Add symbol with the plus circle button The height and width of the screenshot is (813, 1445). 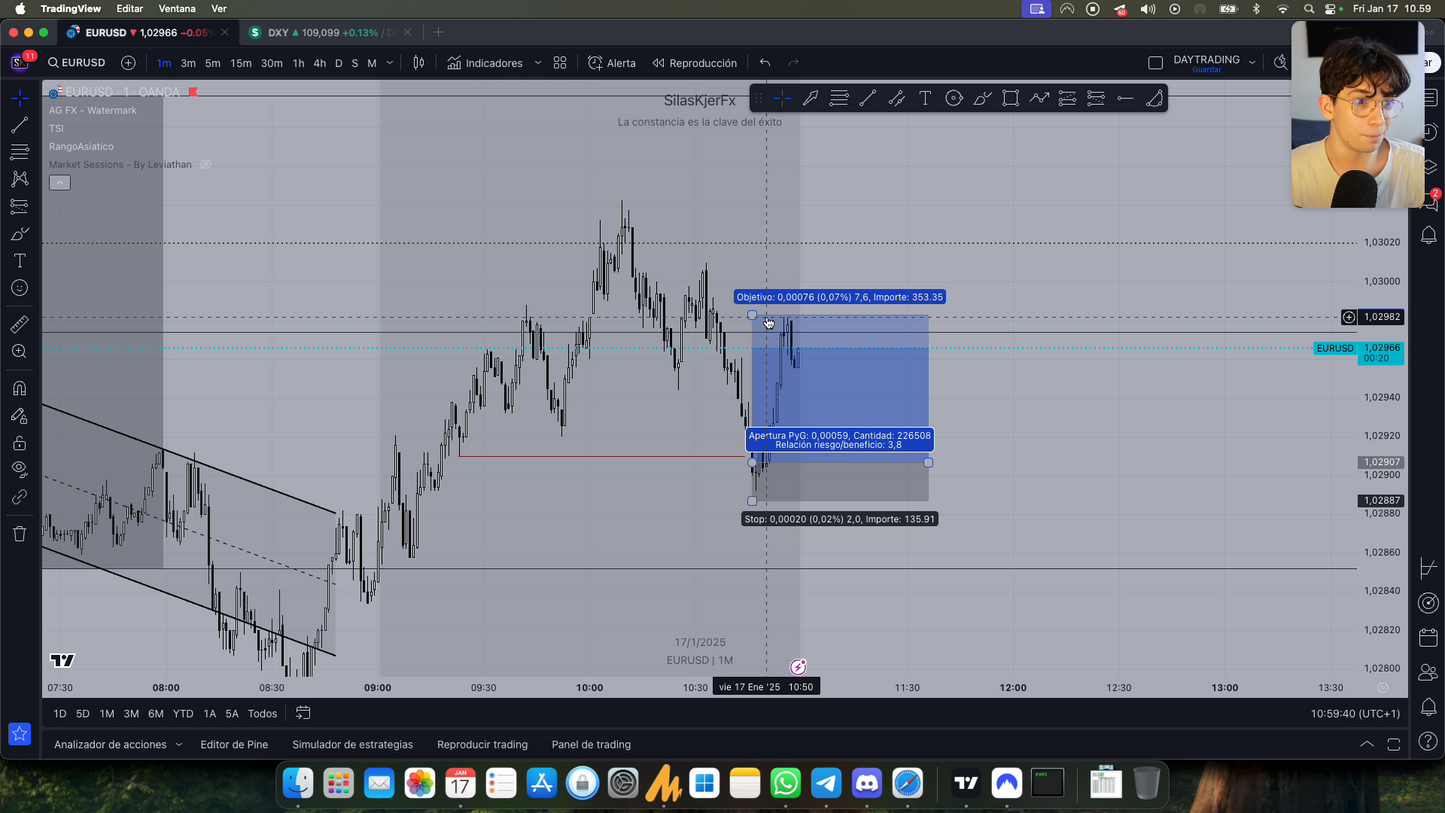pyautogui.click(x=128, y=63)
